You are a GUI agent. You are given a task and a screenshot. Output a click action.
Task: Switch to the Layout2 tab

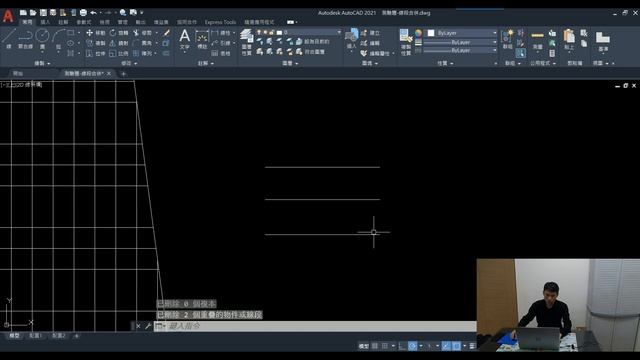click(59, 336)
